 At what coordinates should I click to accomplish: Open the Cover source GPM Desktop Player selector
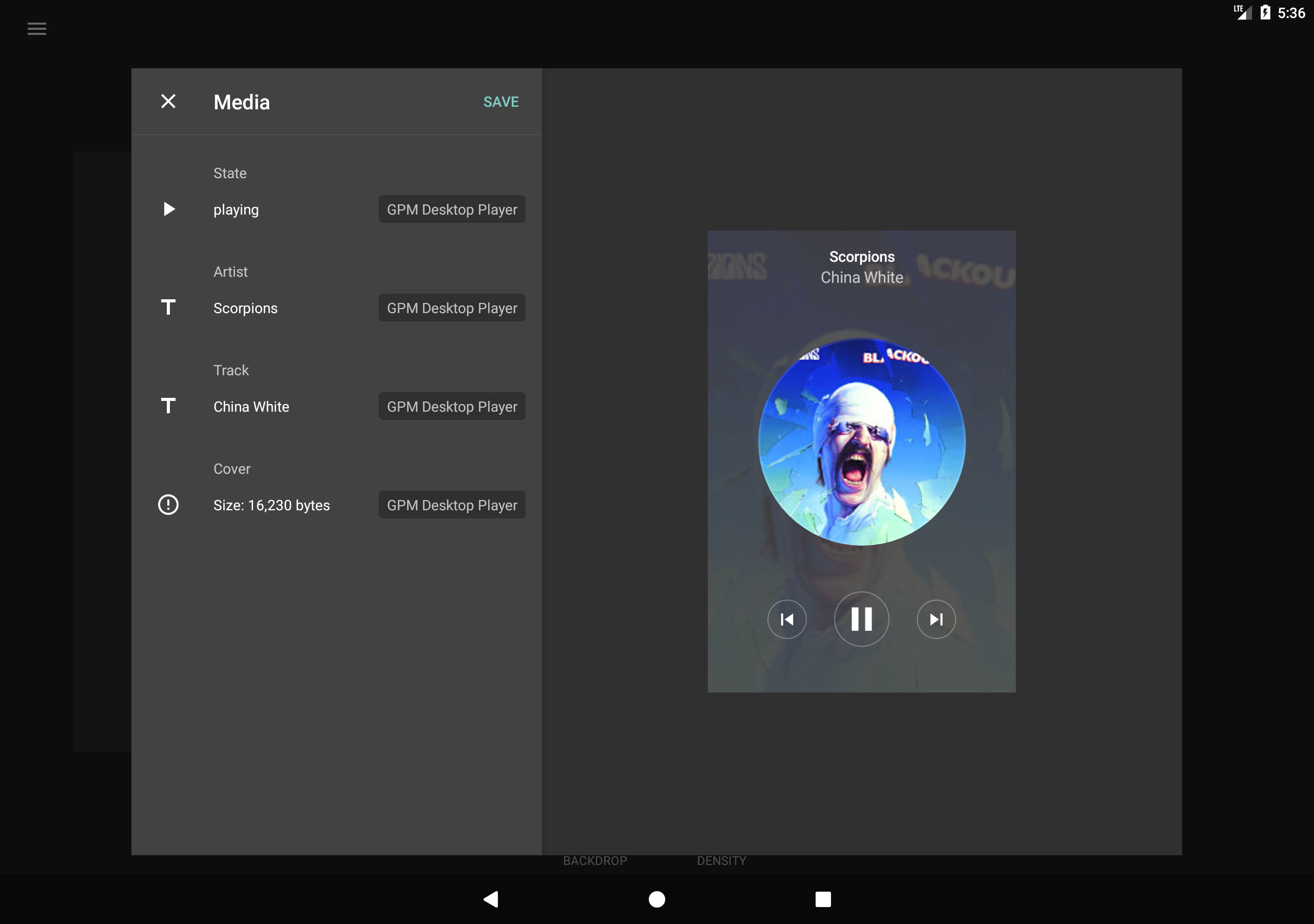click(x=452, y=505)
